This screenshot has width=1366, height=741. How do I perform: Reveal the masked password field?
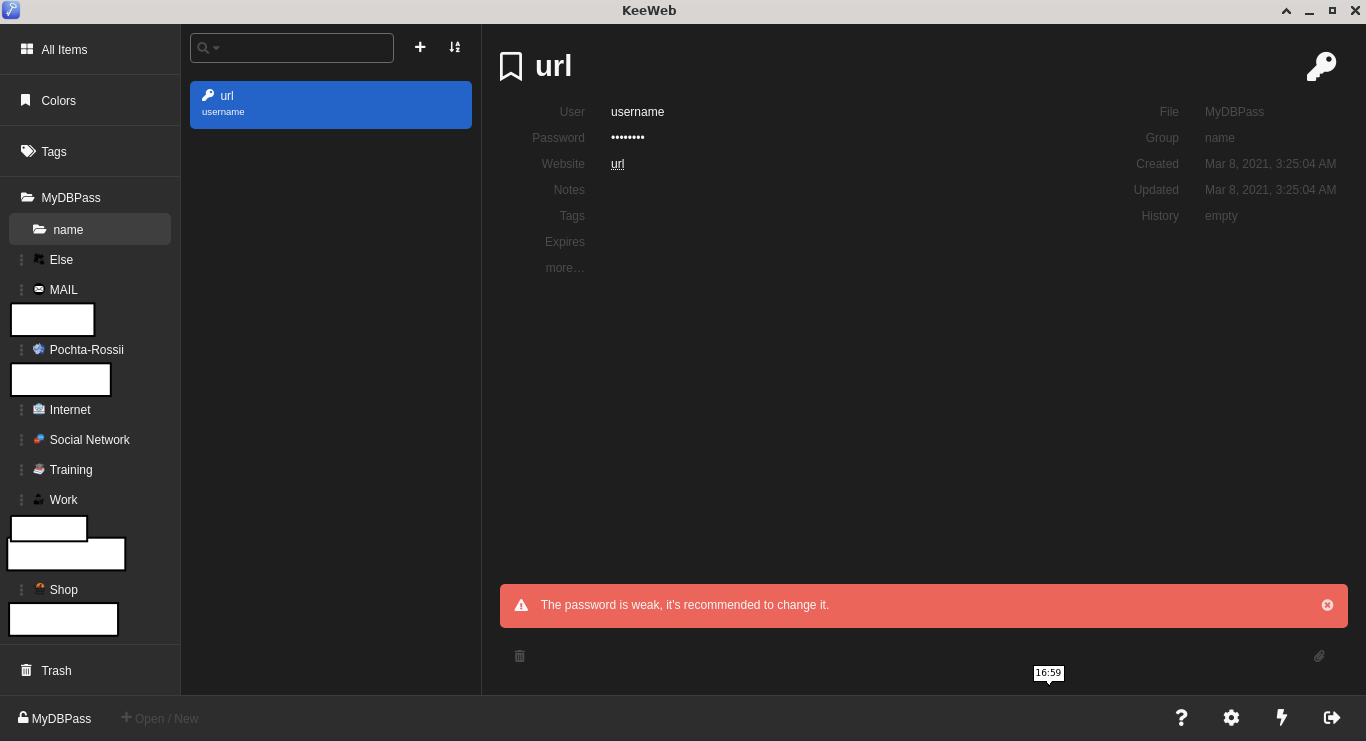[x=628, y=138]
